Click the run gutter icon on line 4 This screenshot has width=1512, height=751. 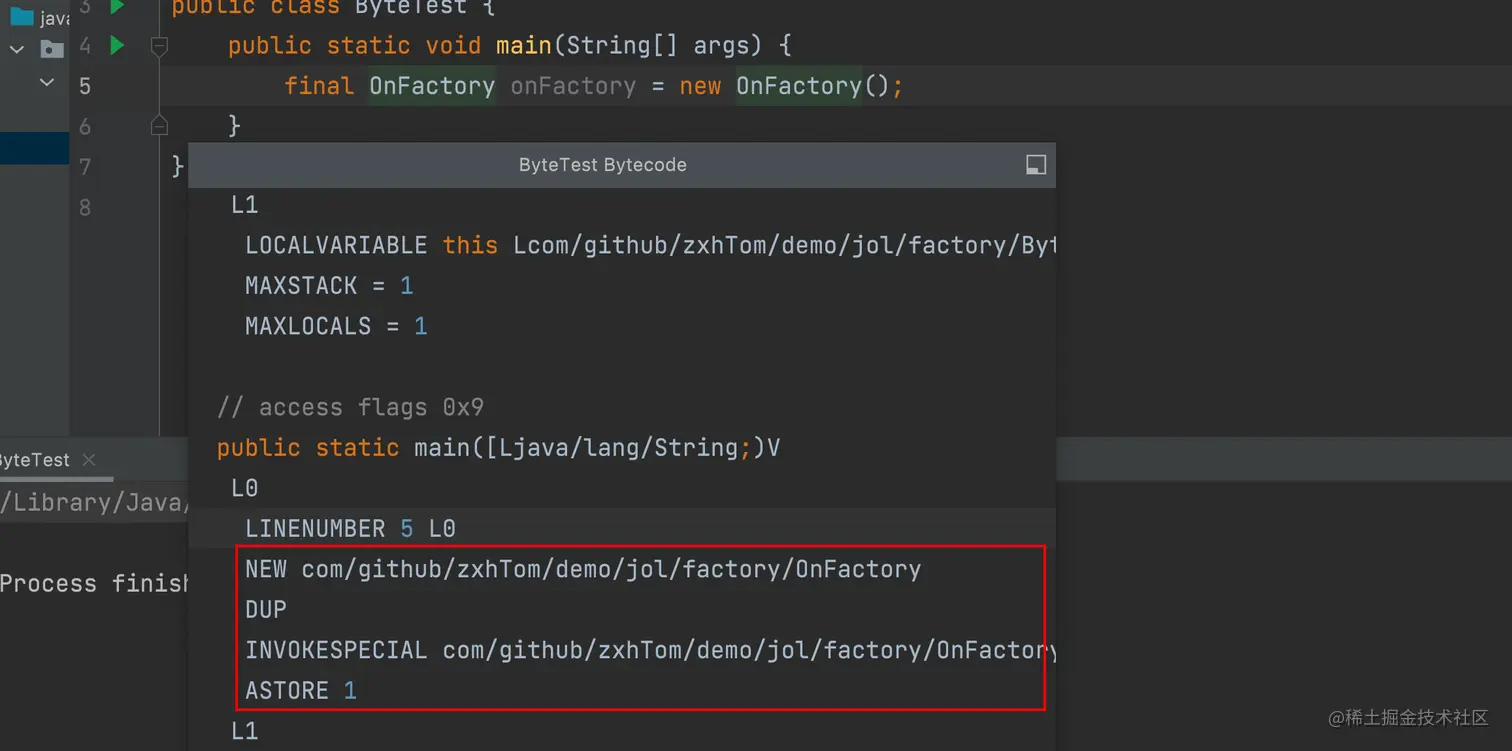pos(117,45)
